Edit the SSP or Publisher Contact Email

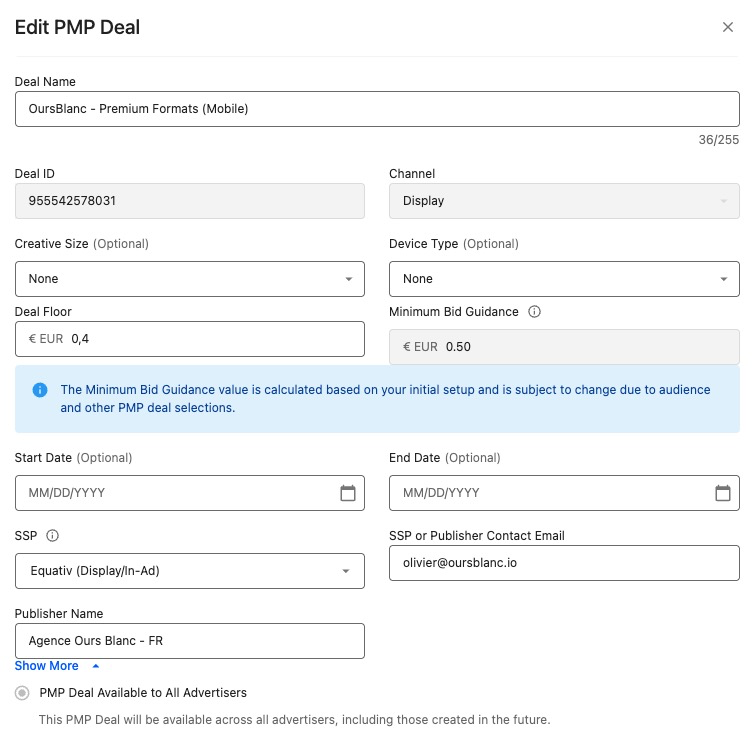click(563, 563)
